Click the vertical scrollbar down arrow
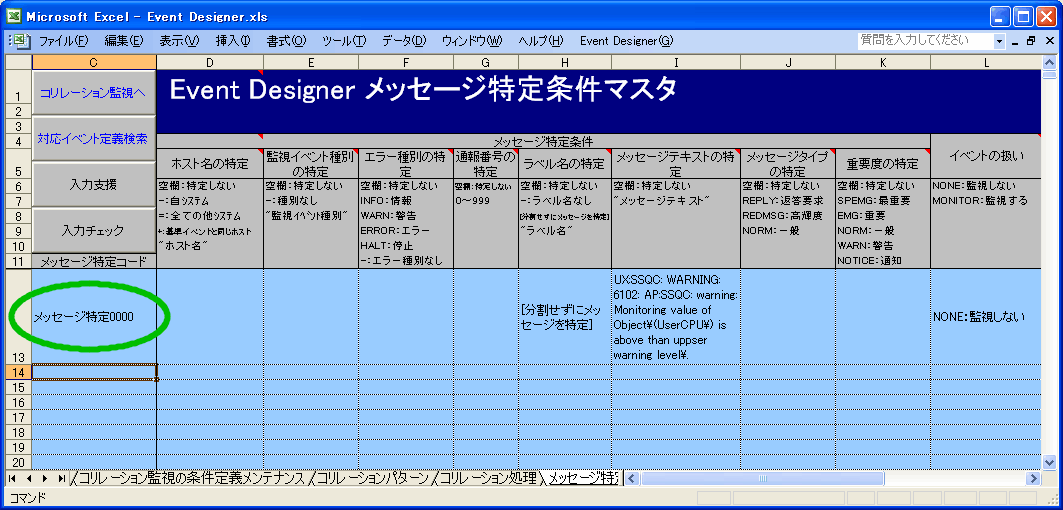 (1049, 462)
